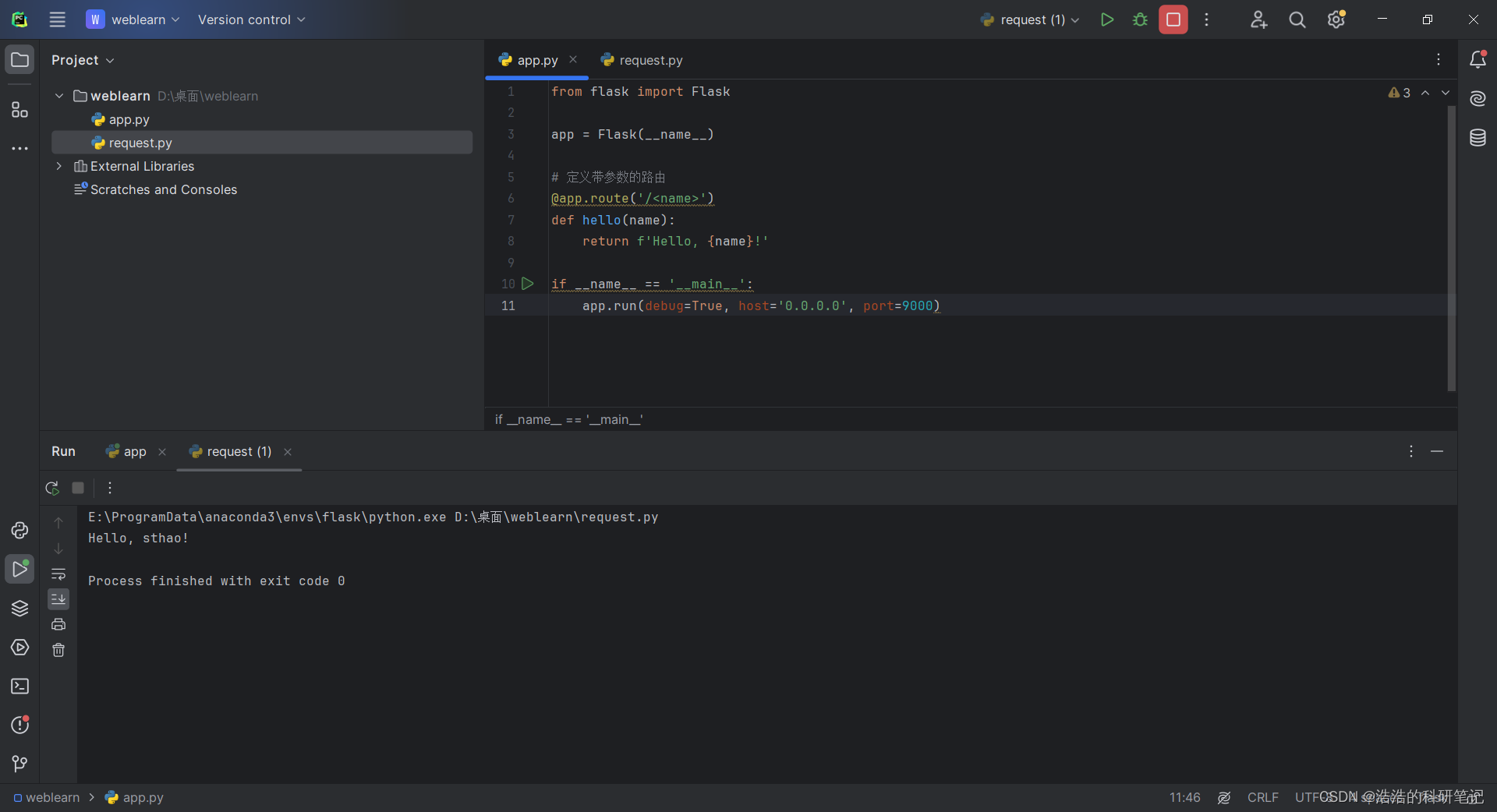
Task: Open the request (1) run configuration dropdown
Action: click(1030, 19)
